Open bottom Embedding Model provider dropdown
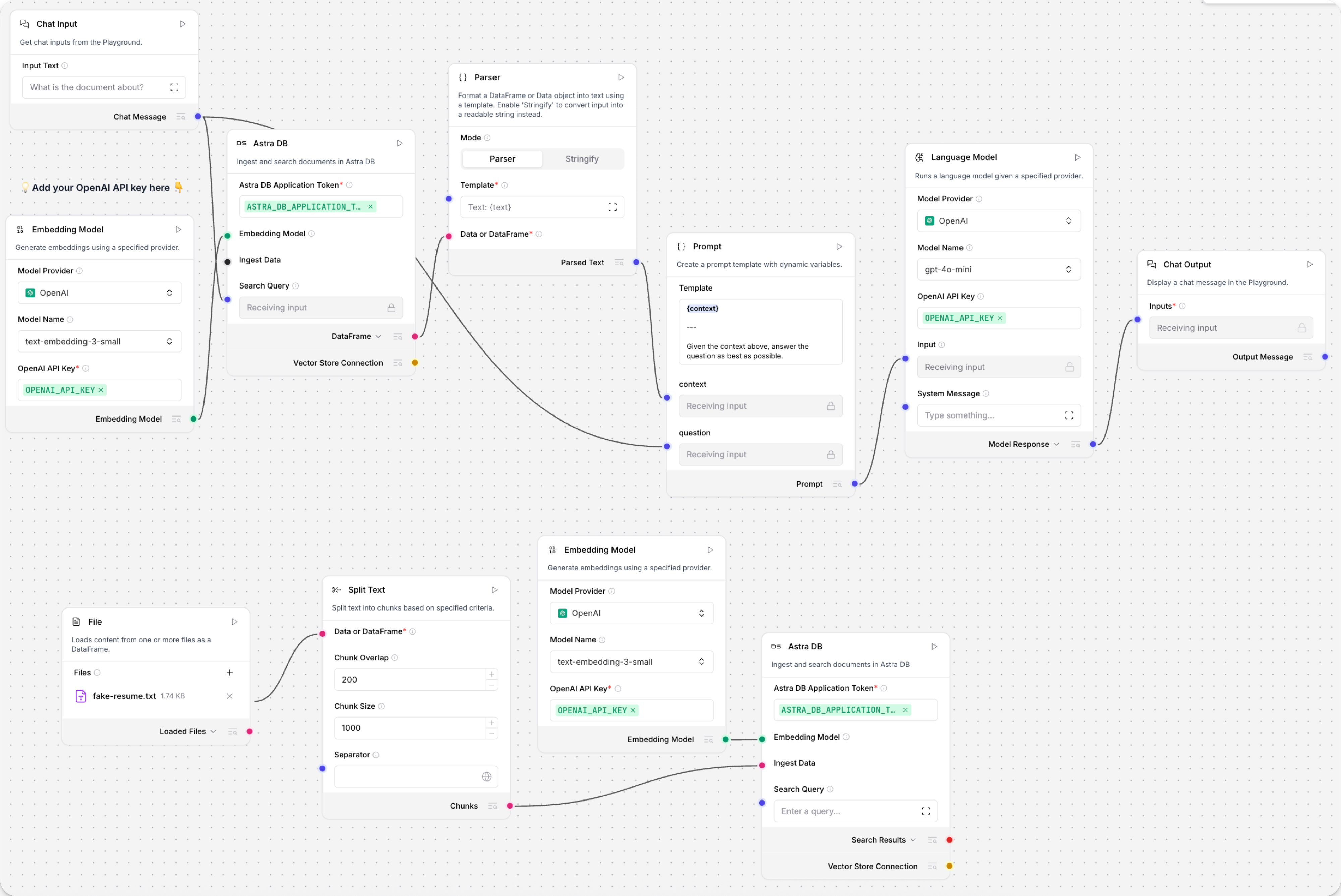1341x896 pixels. (632, 613)
